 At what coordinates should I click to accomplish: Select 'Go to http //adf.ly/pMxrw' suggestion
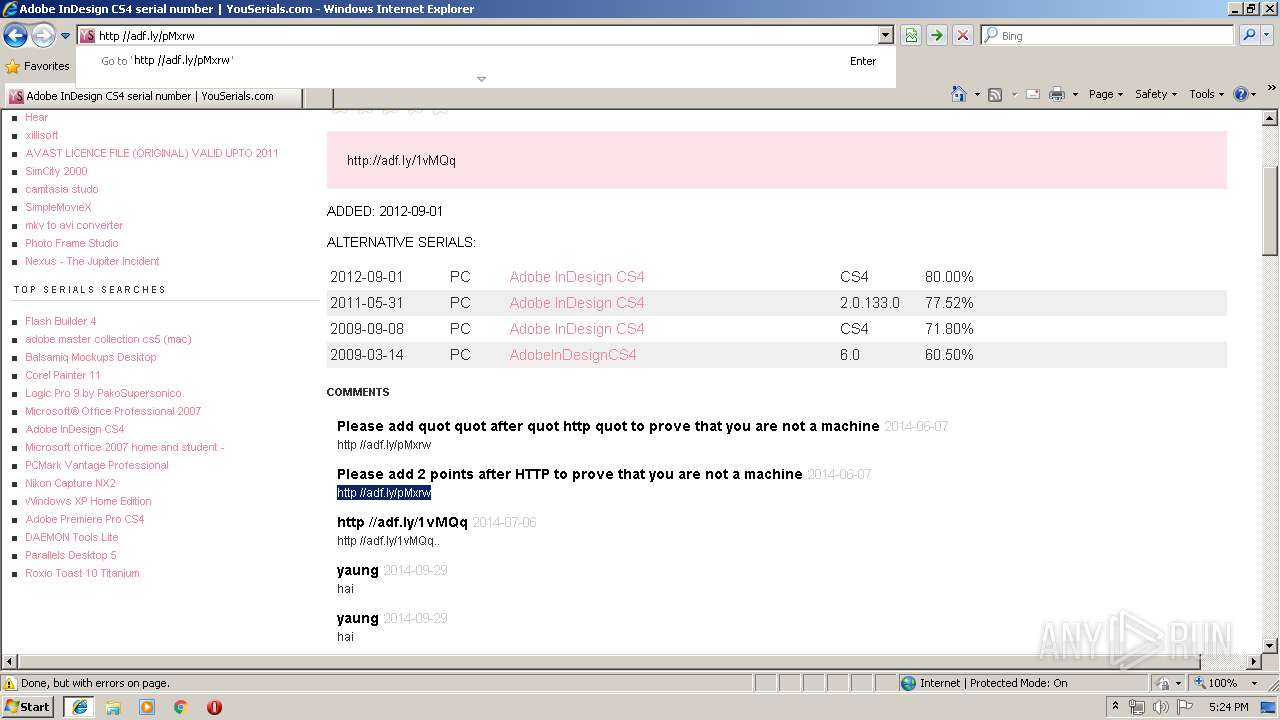[485, 61]
